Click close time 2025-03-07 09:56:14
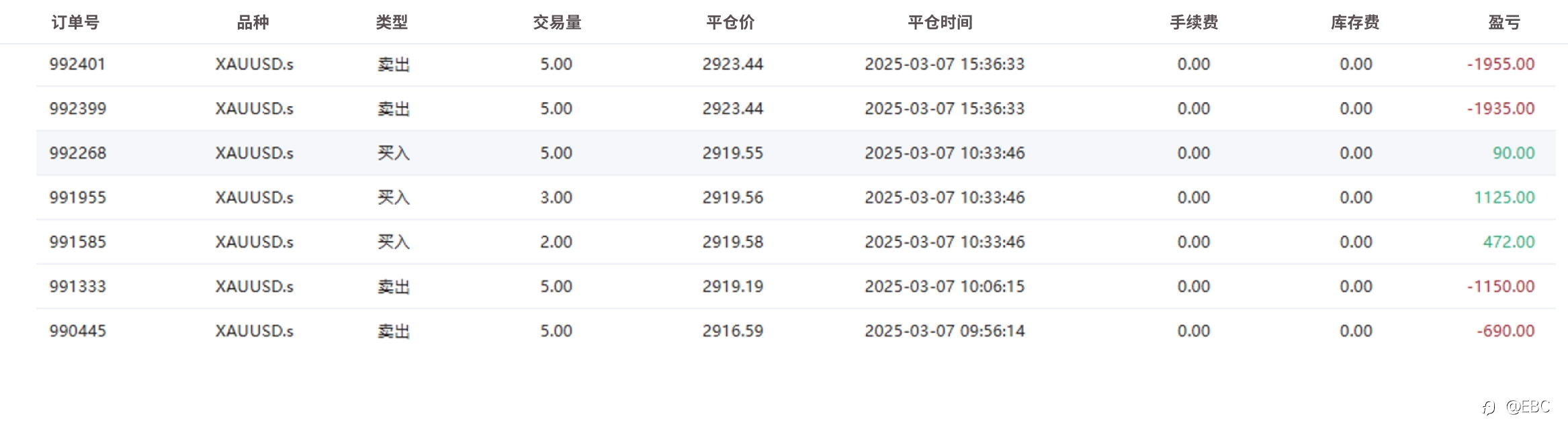The height and width of the screenshot is (433, 1568). click(945, 331)
